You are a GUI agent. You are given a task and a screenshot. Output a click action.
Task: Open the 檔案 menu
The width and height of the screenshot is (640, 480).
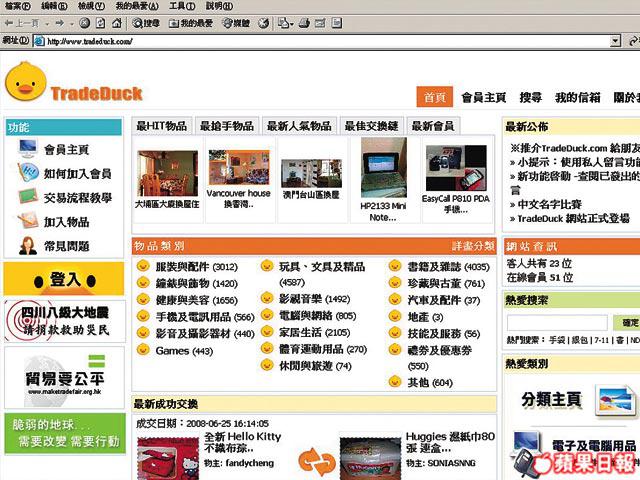point(17,6)
